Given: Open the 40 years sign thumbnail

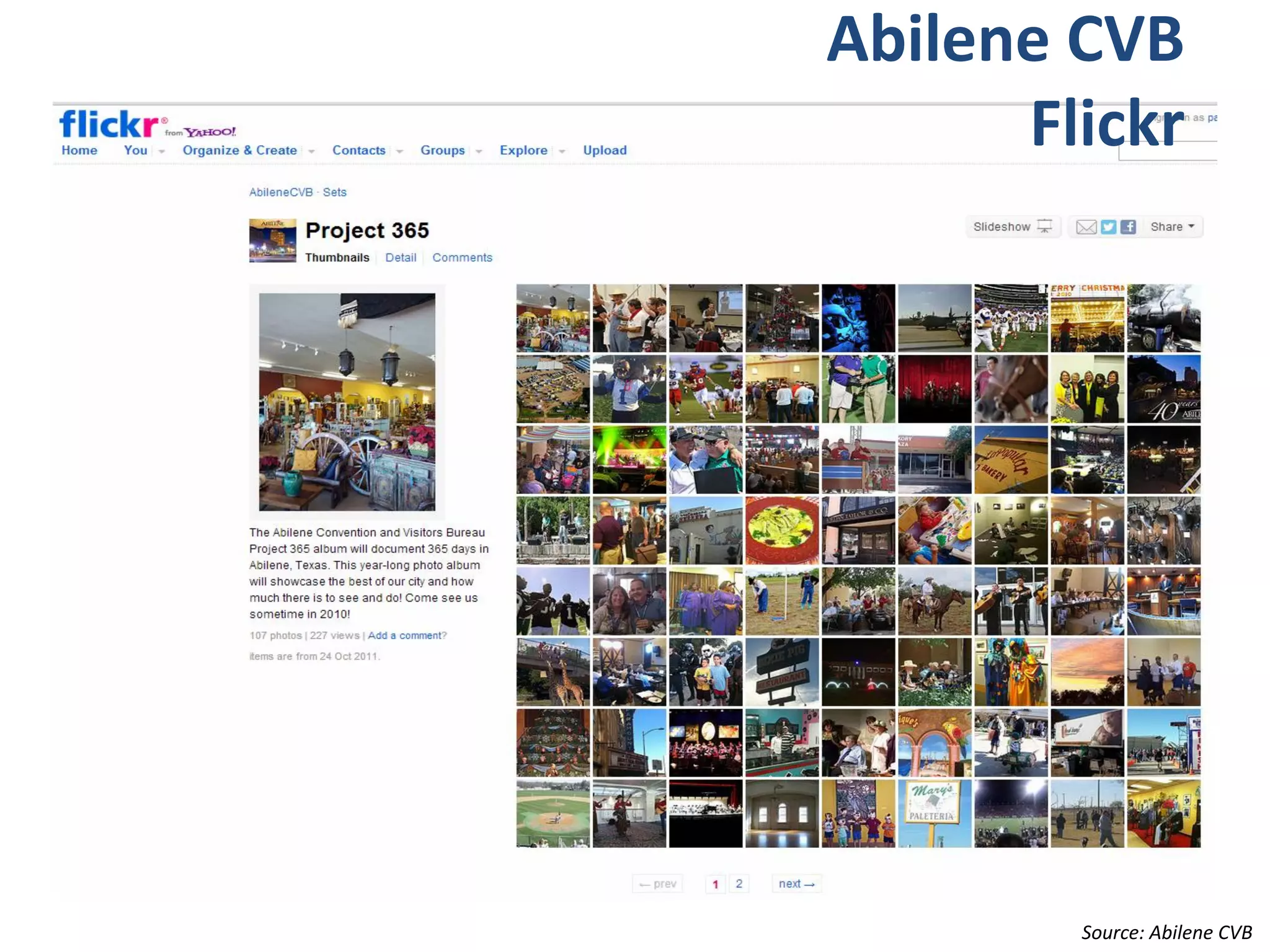Looking at the screenshot, I should pos(1164,389).
